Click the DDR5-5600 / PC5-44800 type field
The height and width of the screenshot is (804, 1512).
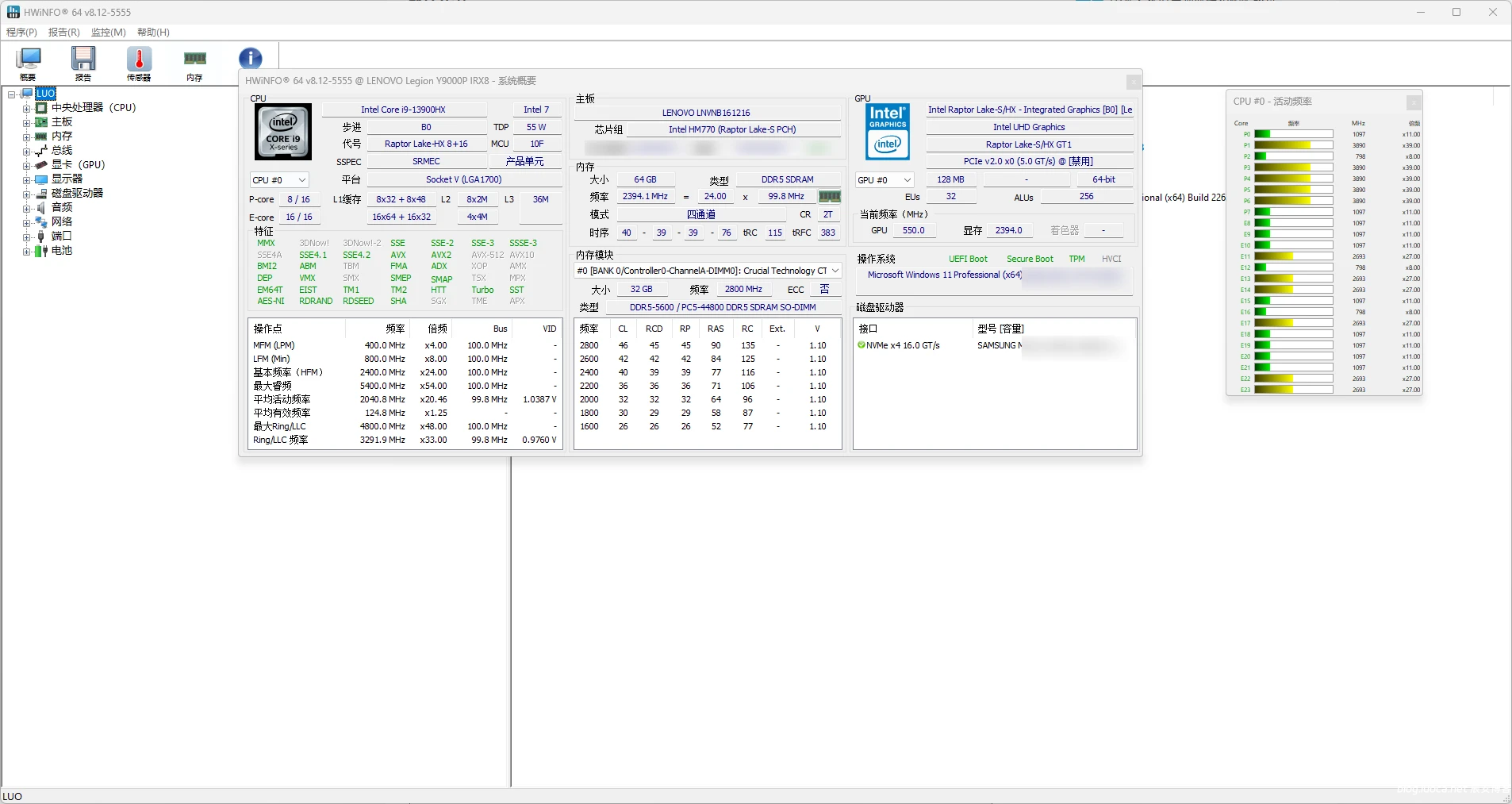[723, 307]
